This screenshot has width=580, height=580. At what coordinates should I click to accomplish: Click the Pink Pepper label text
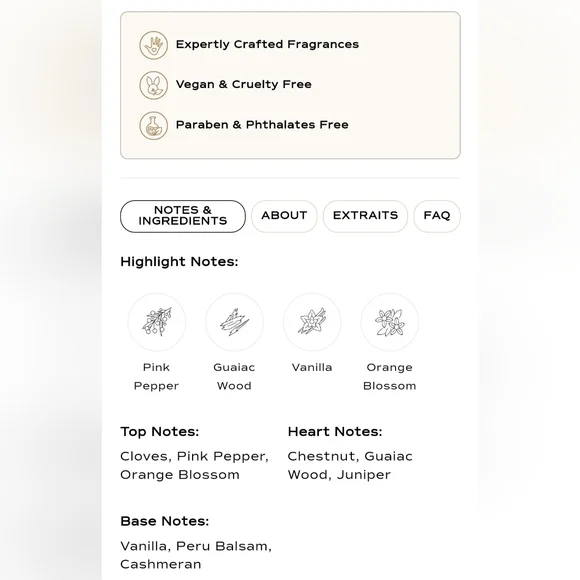[156, 377]
